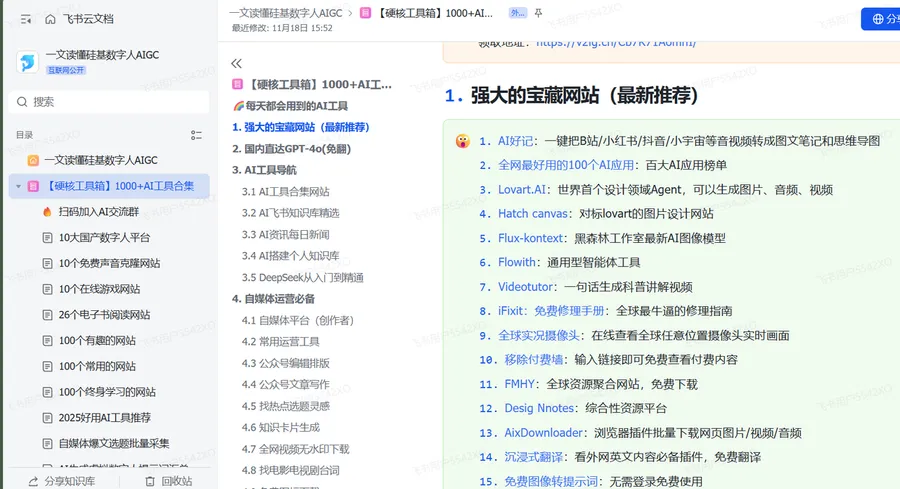Open the doc icon beside 100个有趣的网站

[x=48, y=341]
